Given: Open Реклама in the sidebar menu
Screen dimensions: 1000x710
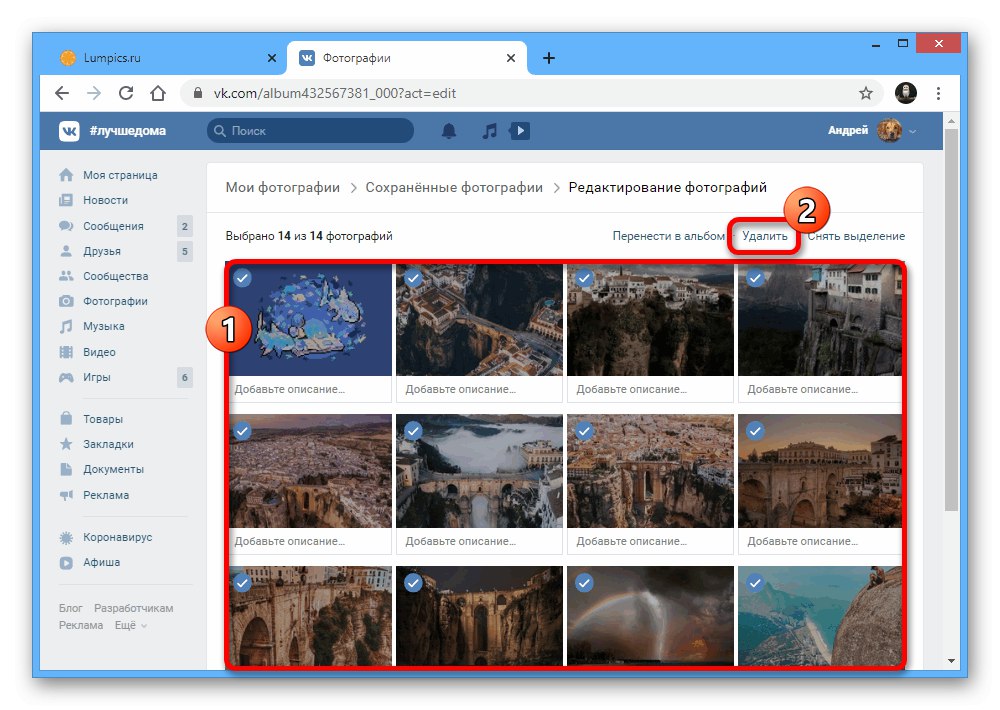Looking at the screenshot, I should pos(106,495).
